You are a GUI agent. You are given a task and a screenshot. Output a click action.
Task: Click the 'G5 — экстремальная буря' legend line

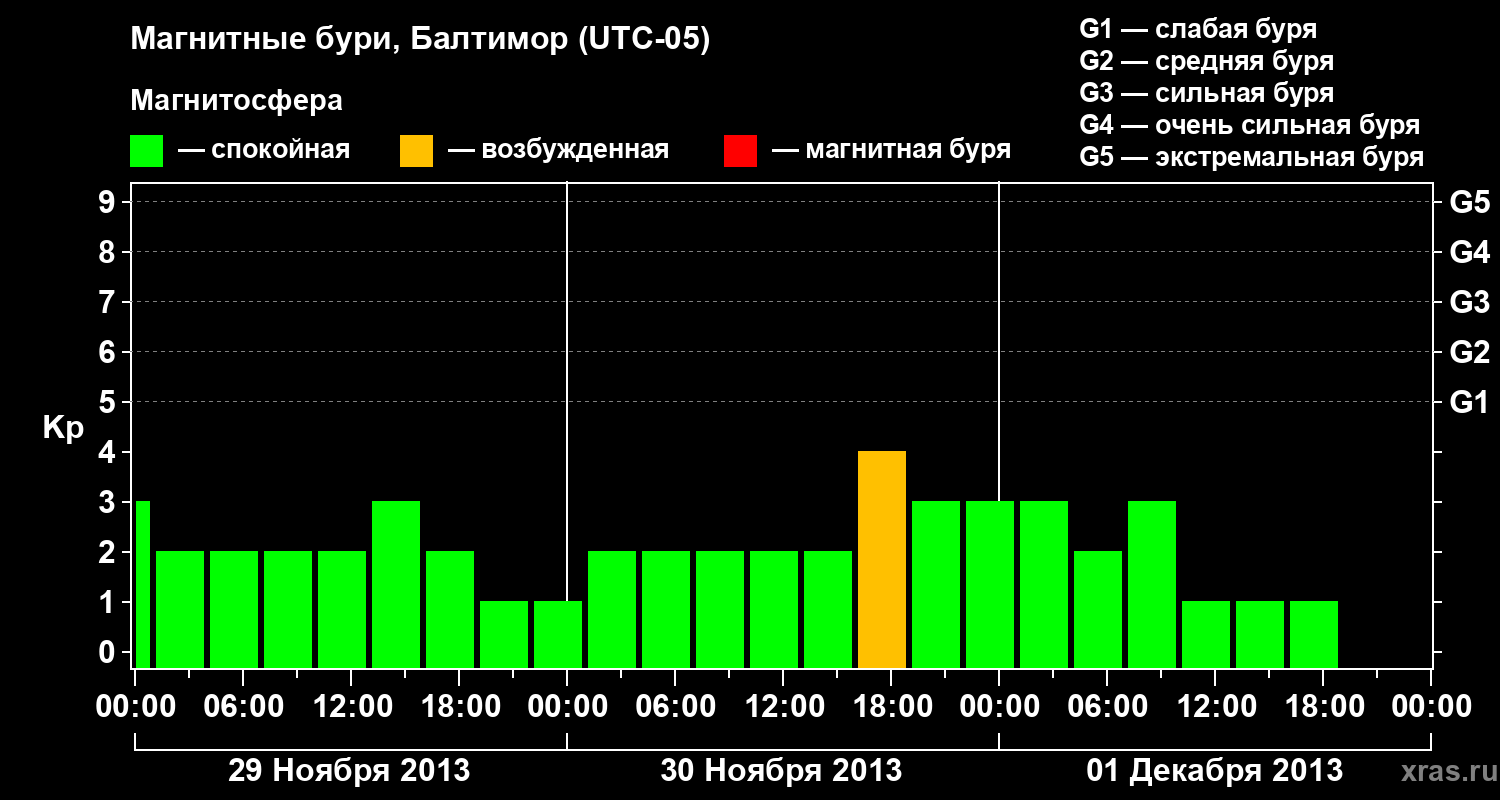coord(1251,157)
